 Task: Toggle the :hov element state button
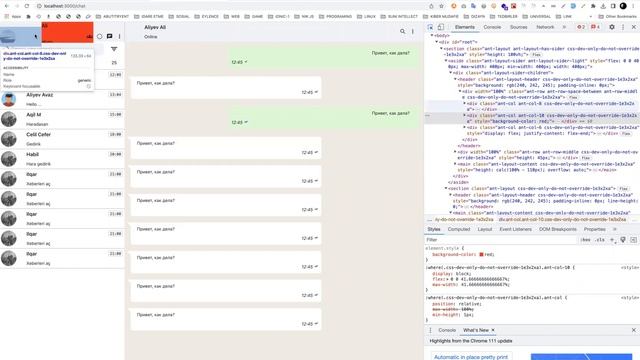(x=585, y=240)
